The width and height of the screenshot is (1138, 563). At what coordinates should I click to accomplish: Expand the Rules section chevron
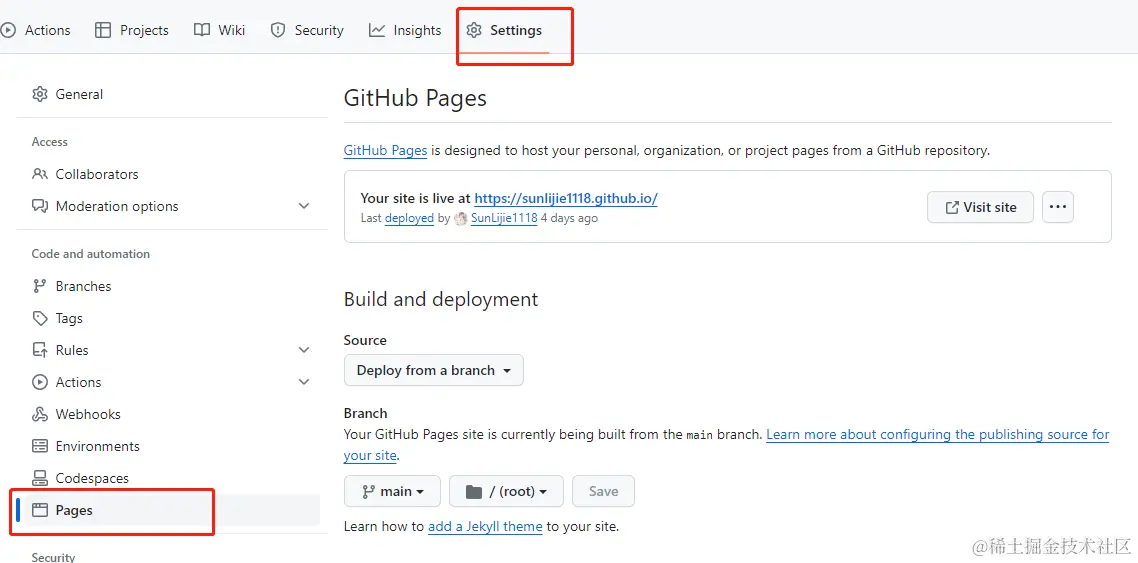pyautogui.click(x=304, y=350)
